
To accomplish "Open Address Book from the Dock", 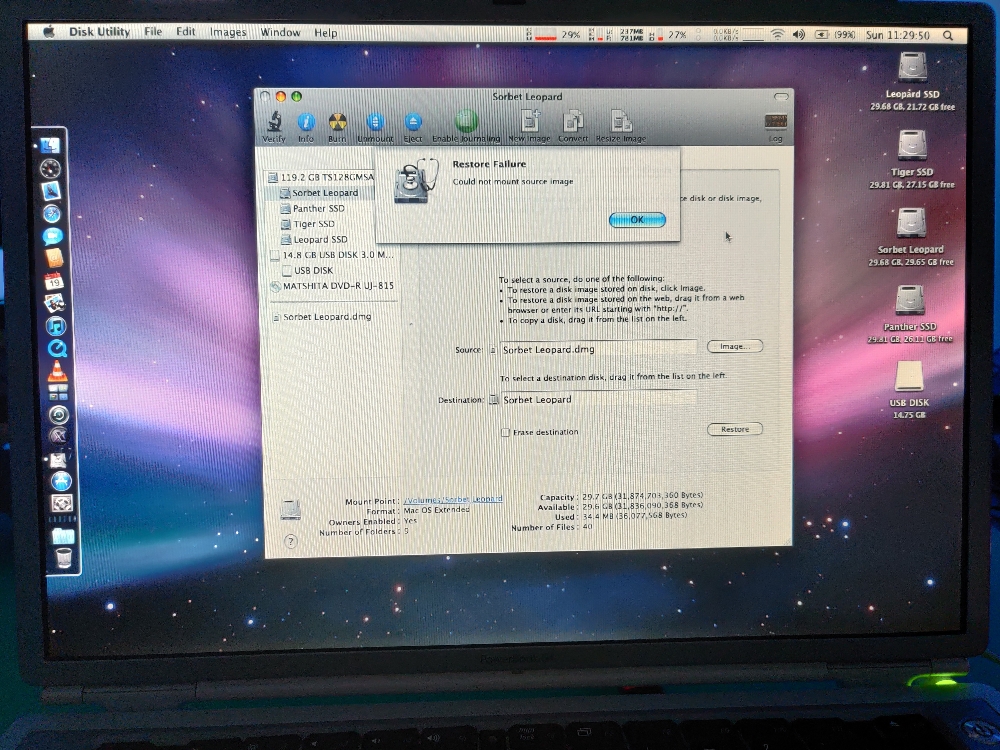I will [54, 258].
